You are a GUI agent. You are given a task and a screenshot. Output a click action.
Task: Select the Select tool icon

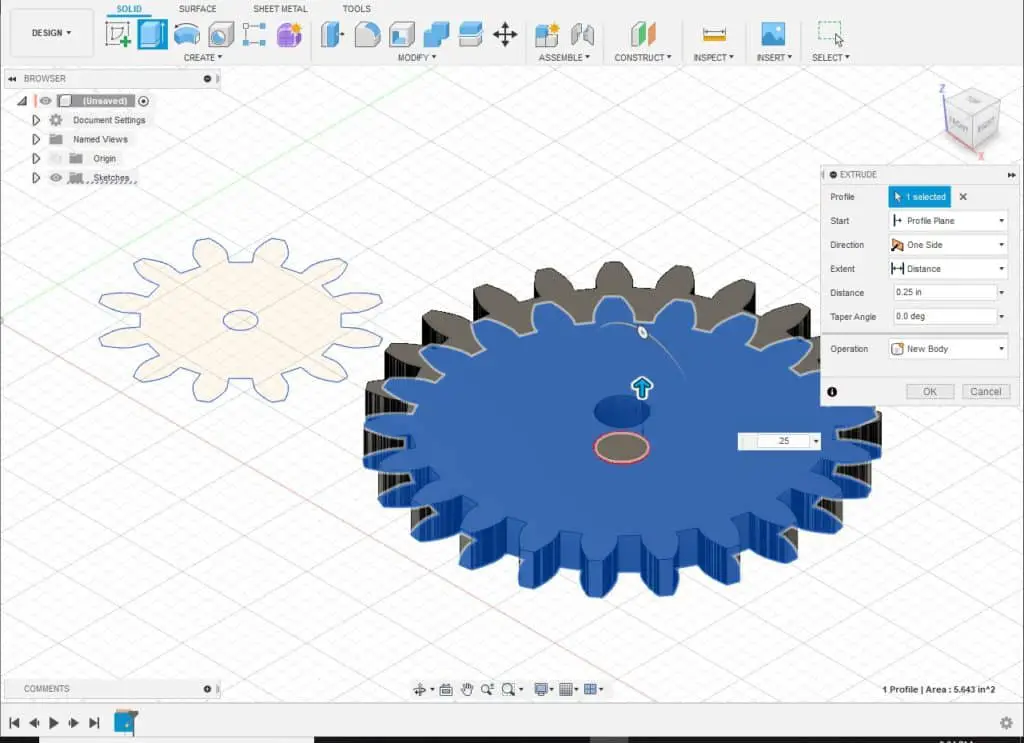831,34
